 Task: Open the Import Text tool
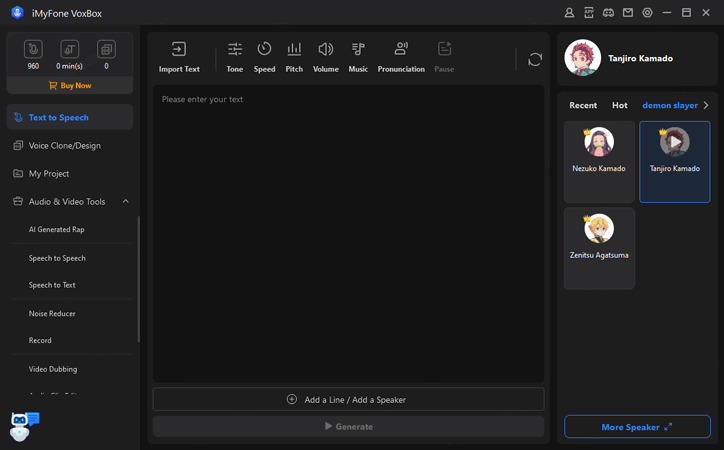click(x=179, y=57)
